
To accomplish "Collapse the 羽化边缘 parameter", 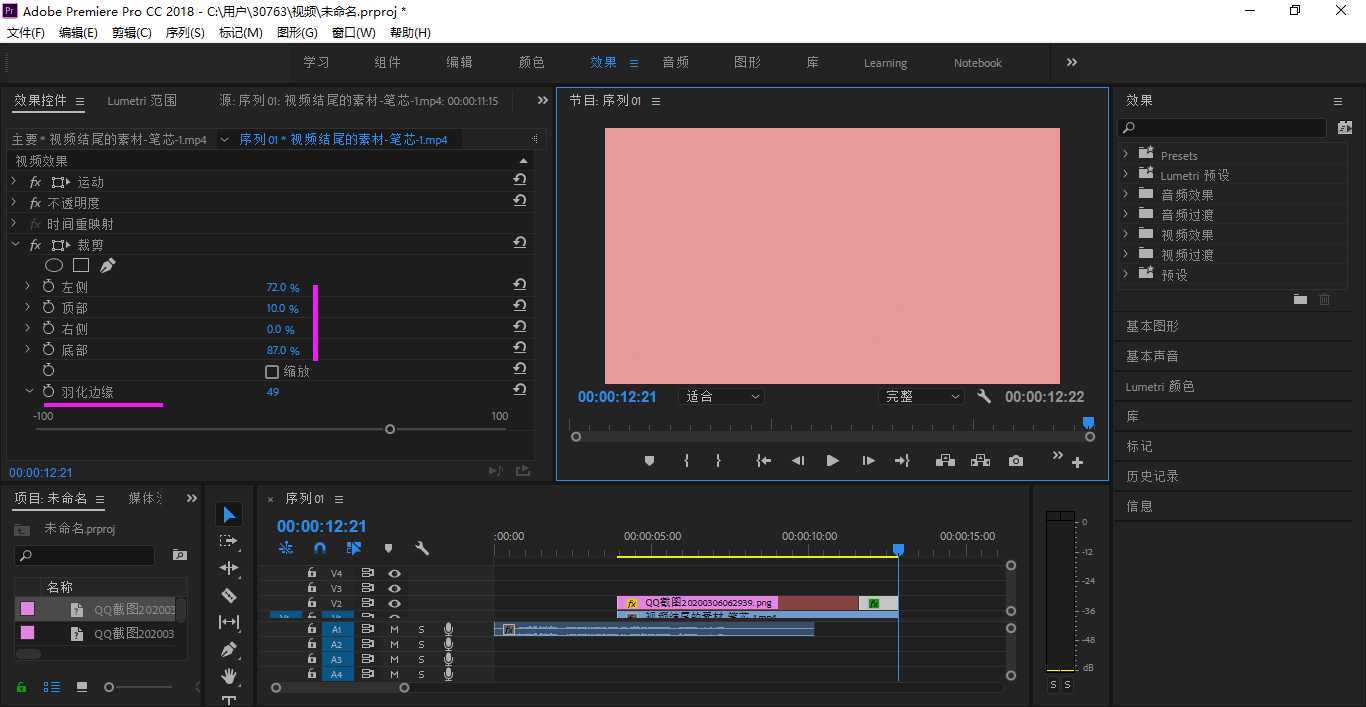I will (x=29, y=391).
